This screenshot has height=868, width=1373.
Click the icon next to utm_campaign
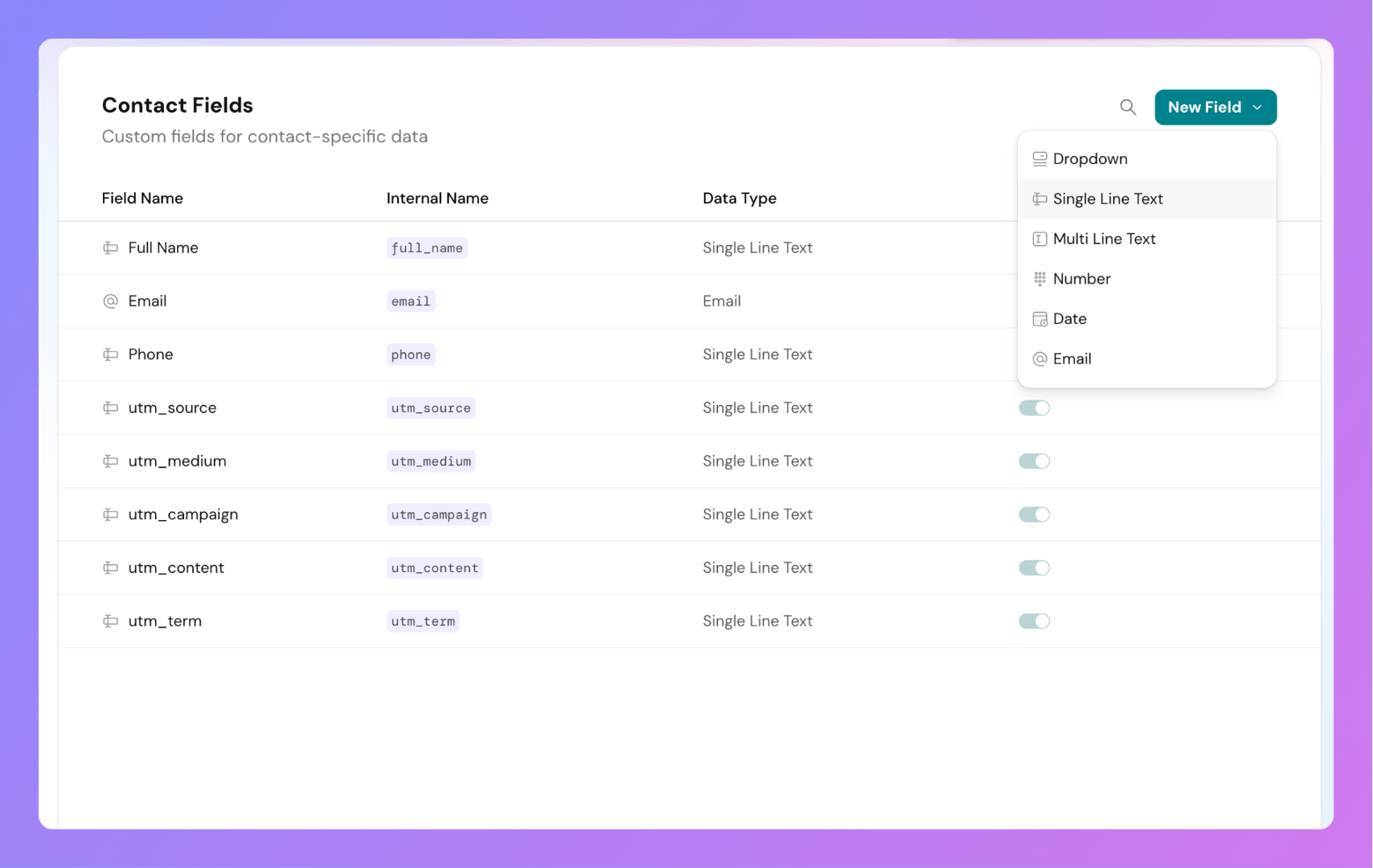point(111,514)
